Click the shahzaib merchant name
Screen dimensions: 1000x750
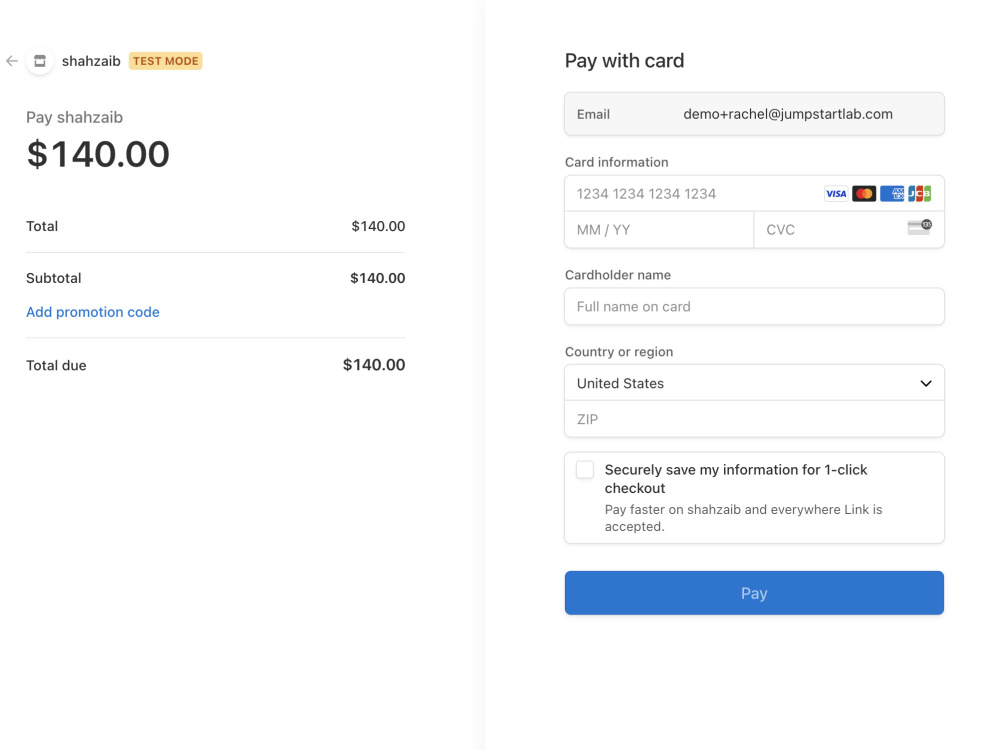pos(91,61)
